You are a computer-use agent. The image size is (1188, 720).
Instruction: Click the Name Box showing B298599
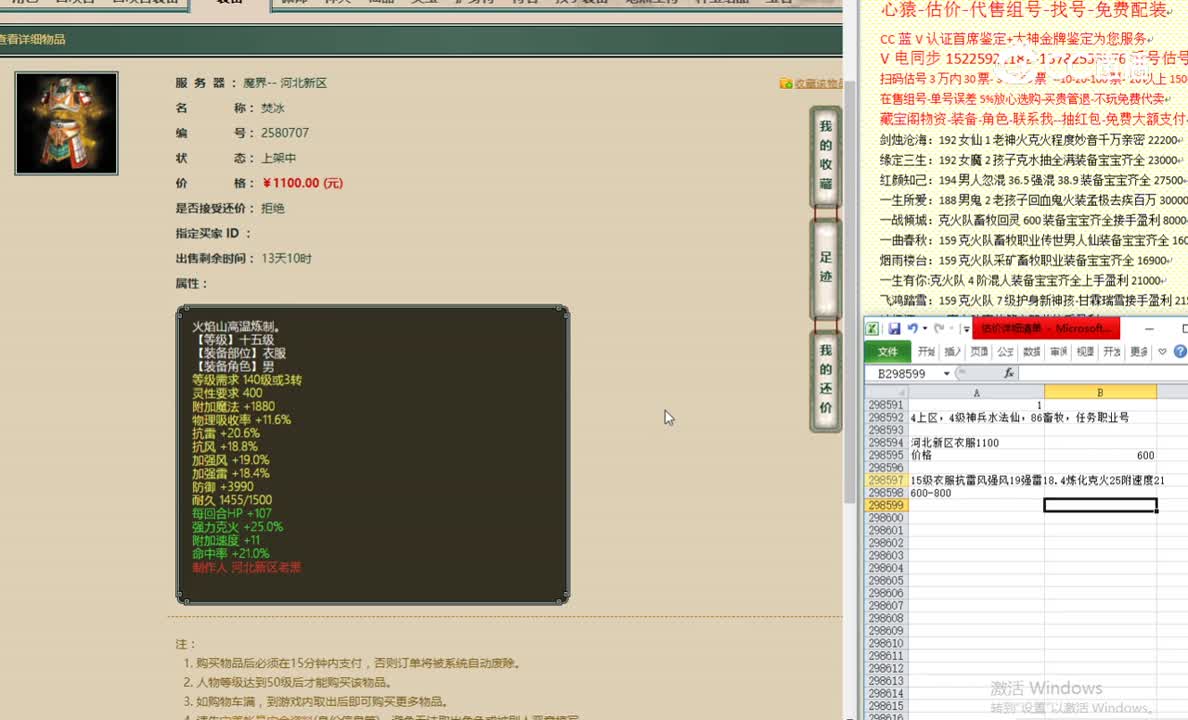click(902, 374)
